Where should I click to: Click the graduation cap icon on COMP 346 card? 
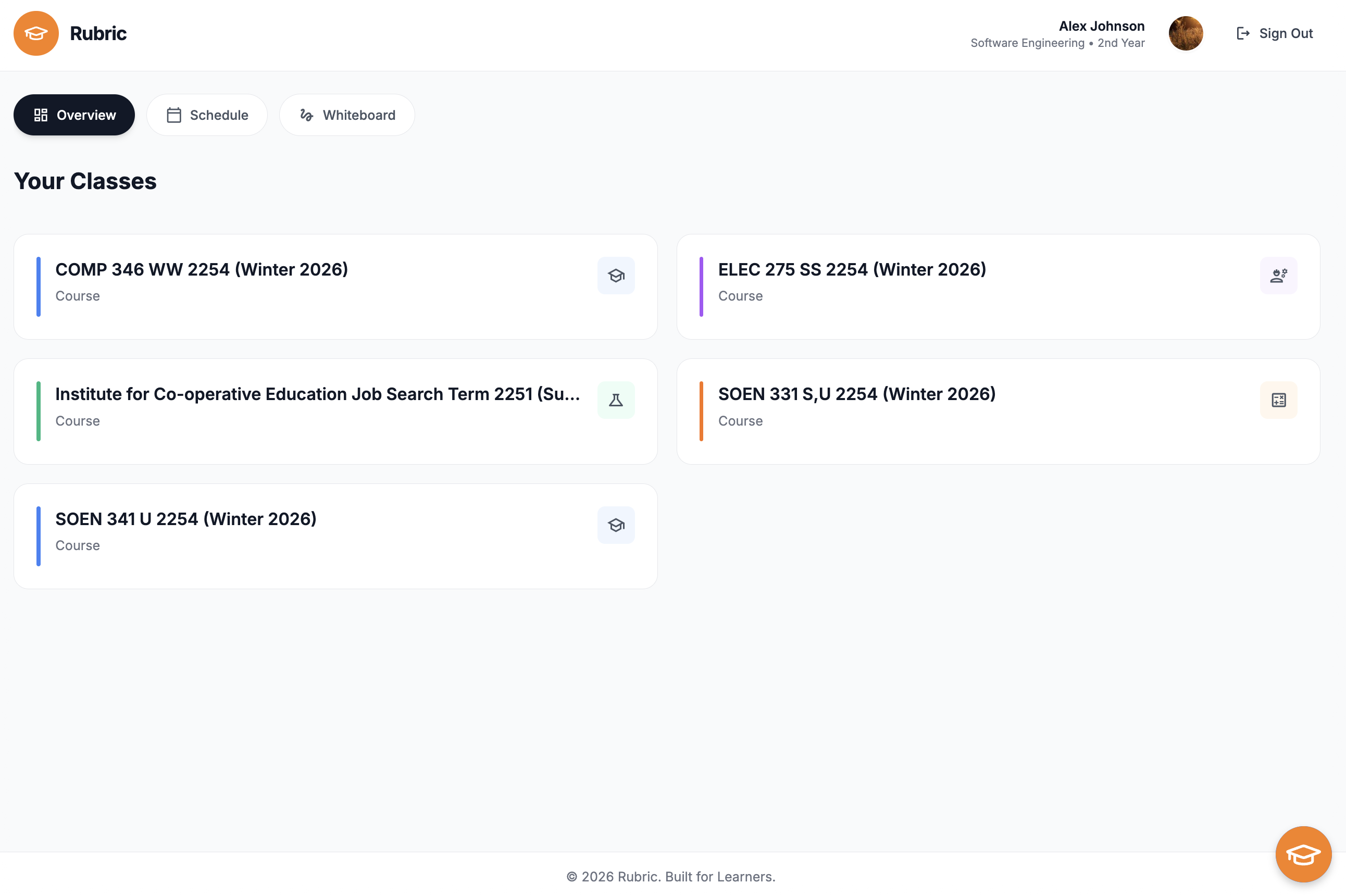[616, 276]
